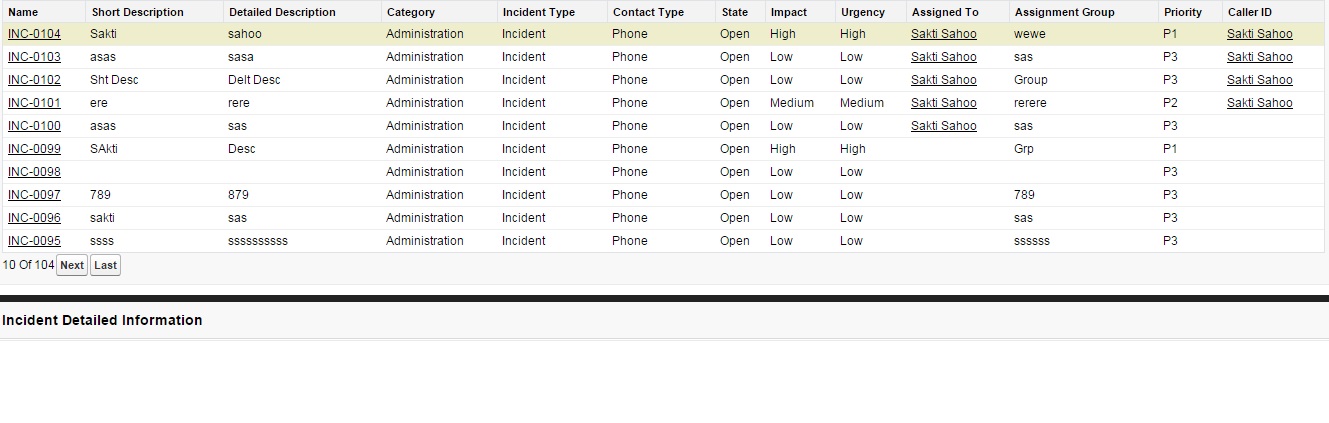
Task: Open incident INC-0097 link
Action: [34, 195]
